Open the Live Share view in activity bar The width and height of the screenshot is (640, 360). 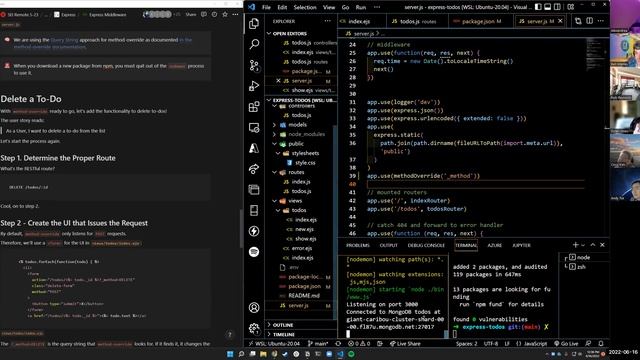pyautogui.click(x=254, y=169)
